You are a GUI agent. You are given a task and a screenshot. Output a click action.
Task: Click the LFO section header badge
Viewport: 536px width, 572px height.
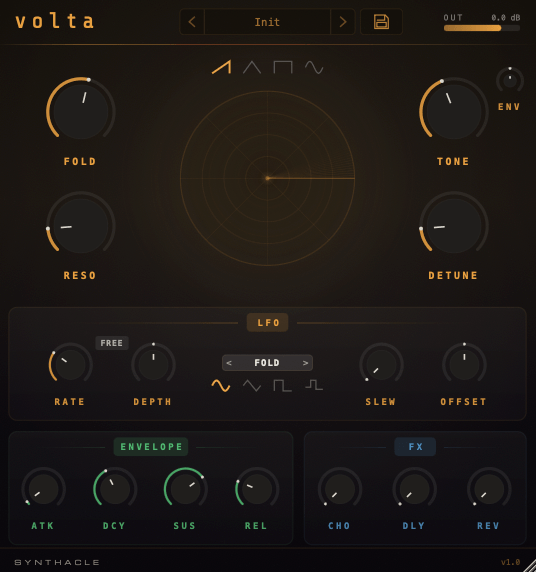[x=267, y=322]
